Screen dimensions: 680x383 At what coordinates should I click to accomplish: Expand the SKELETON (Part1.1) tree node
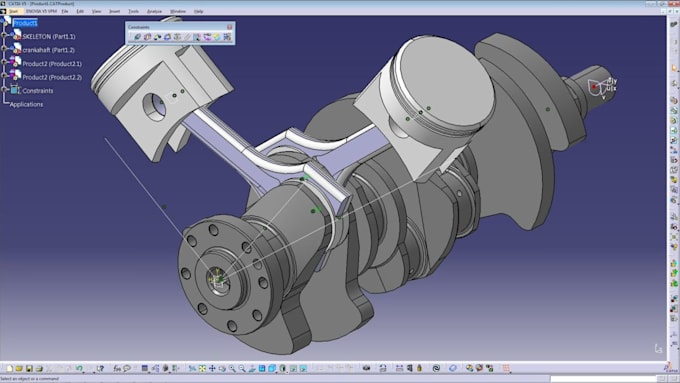tap(4, 35)
